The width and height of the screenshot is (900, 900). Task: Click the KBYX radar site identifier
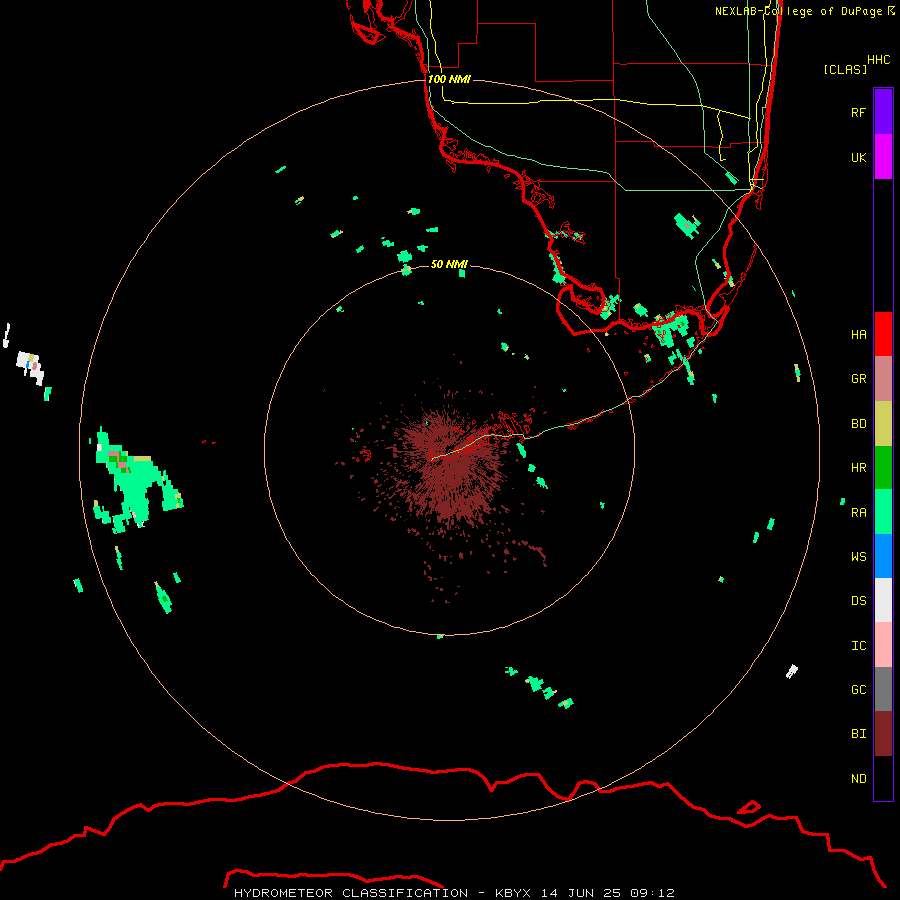tap(513, 893)
